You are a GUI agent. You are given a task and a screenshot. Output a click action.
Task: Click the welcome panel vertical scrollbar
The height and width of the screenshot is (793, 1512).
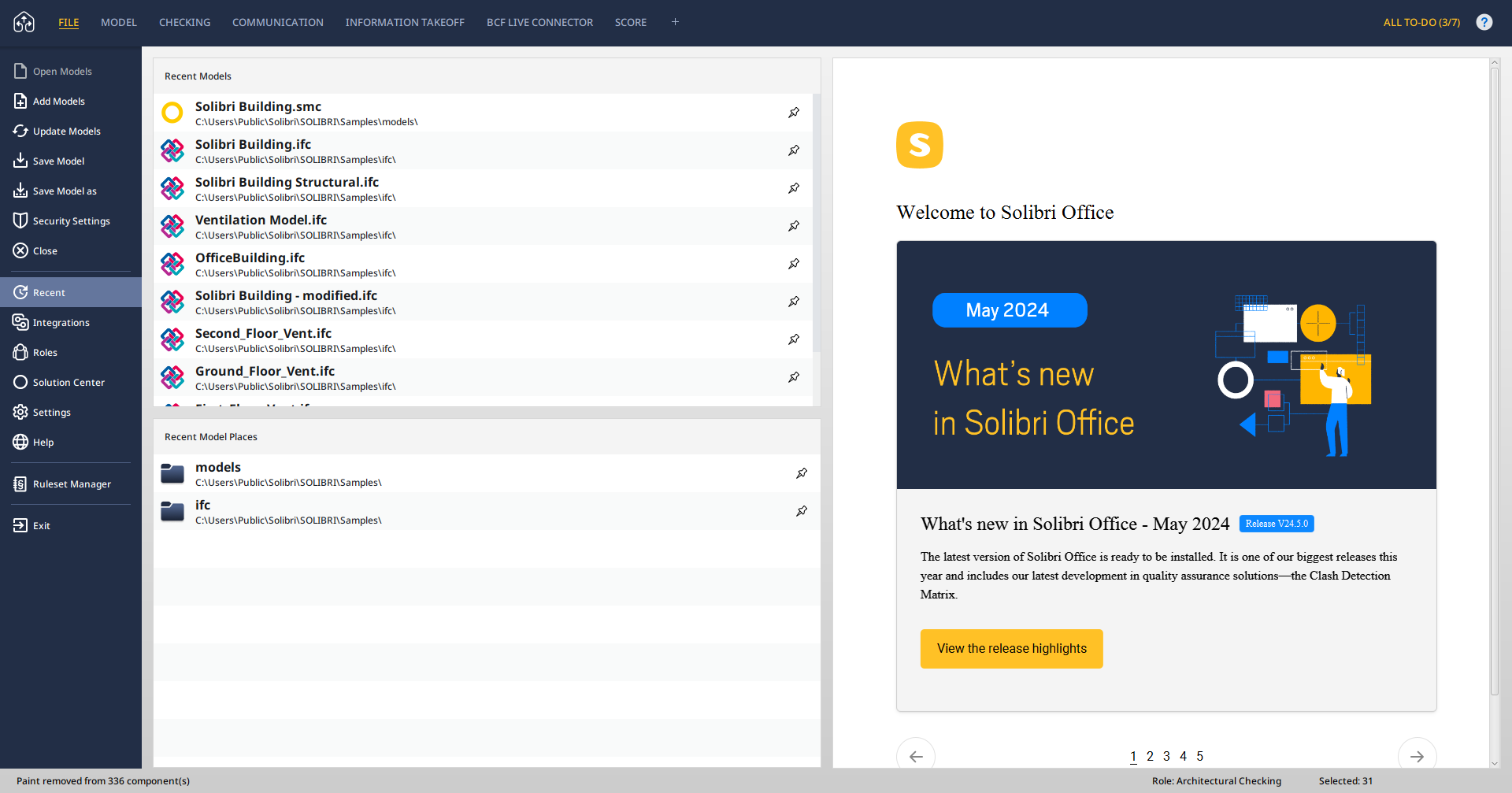(x=1494, y=378)
